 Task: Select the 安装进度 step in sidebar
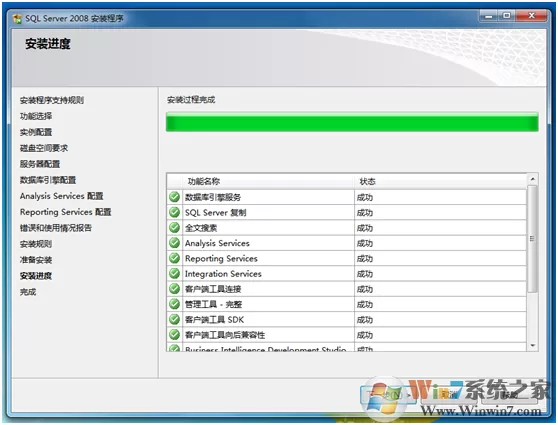tap(36, 276)
